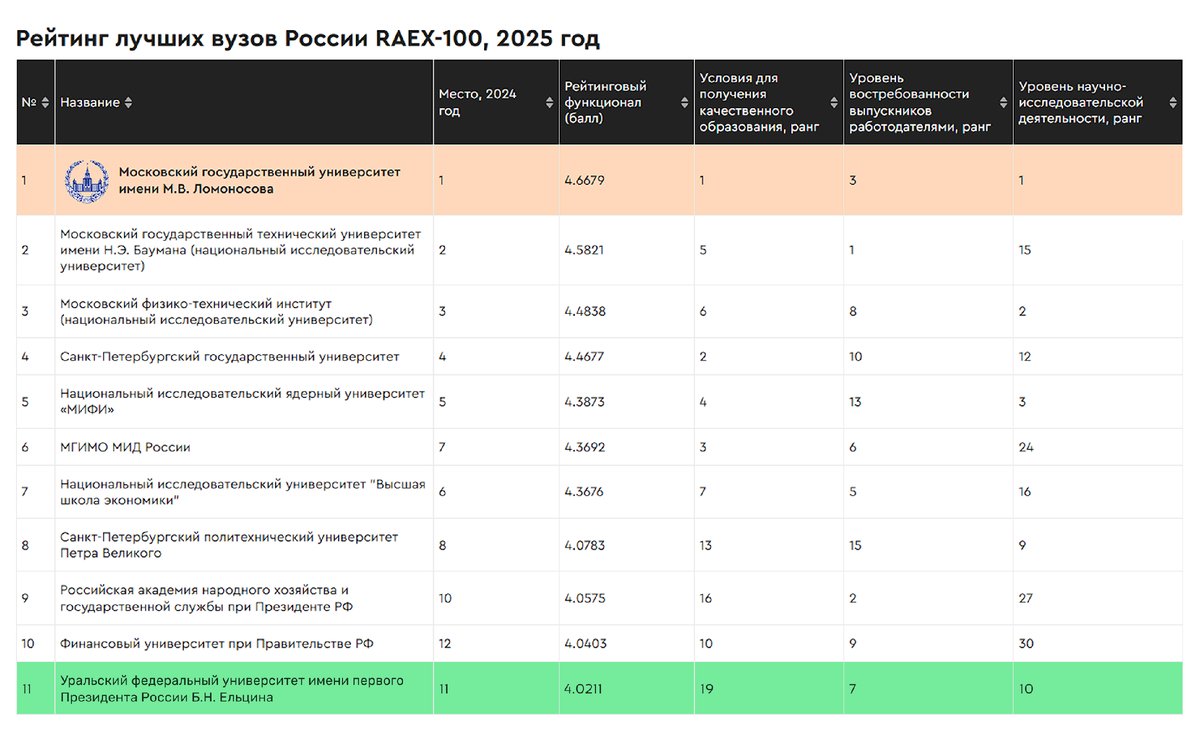The image size is (1200, 731).
Task: Click score value 4.4838
Action: point(585,311)
